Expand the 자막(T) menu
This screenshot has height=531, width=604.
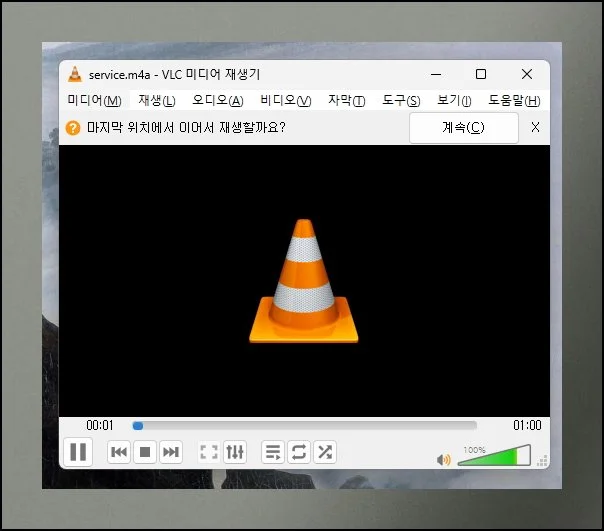(x=346, y=101)
